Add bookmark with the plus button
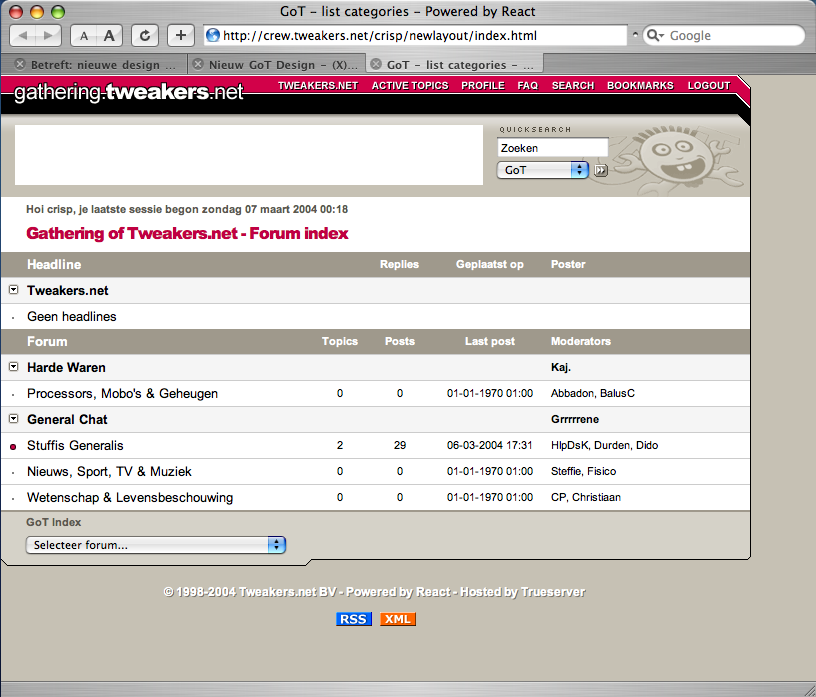Screen dimensions: 816x697 [x=181, y=35]
